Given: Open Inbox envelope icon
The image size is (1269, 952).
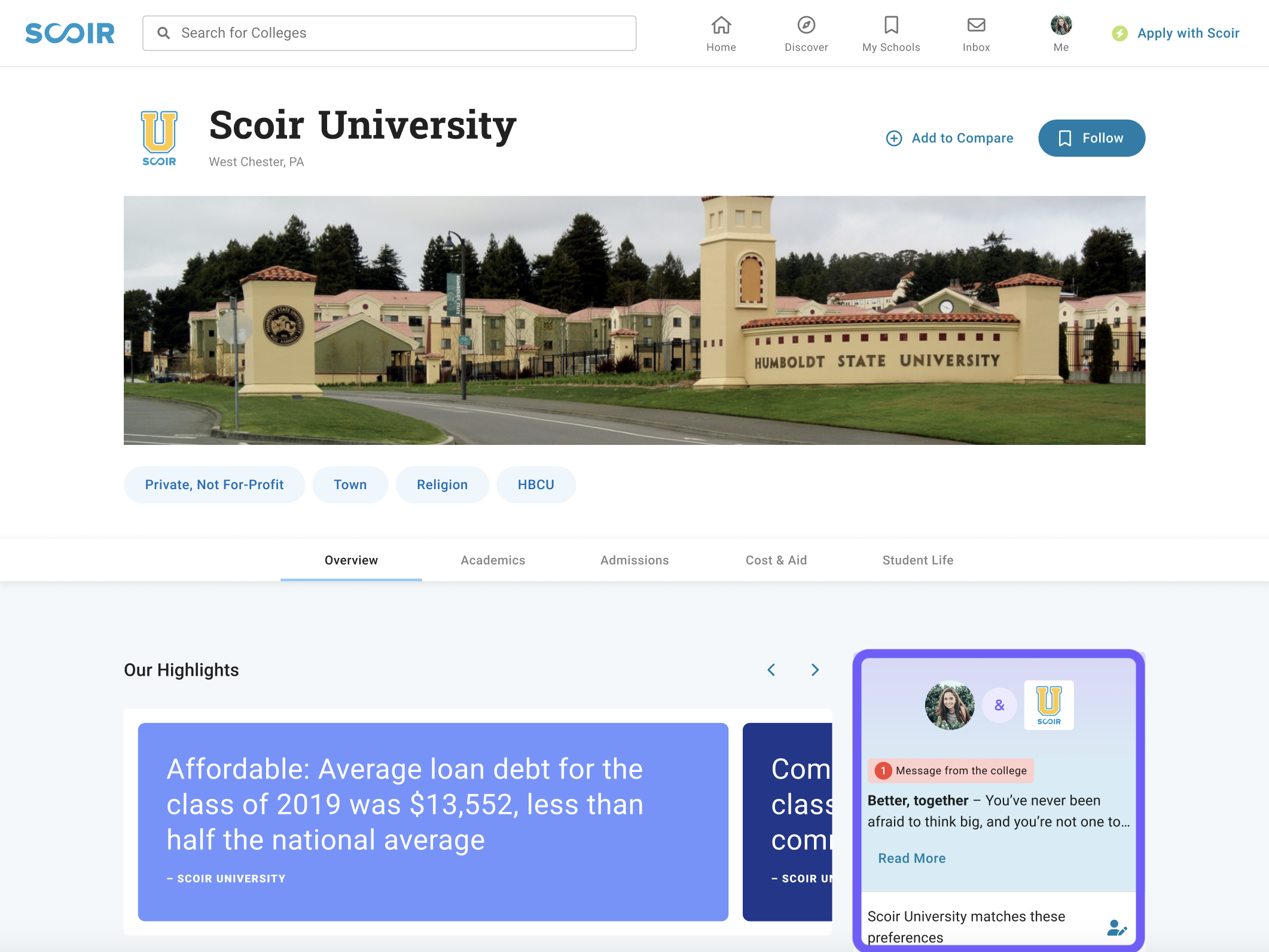Looking at the screenshot, I should [976, 25].
